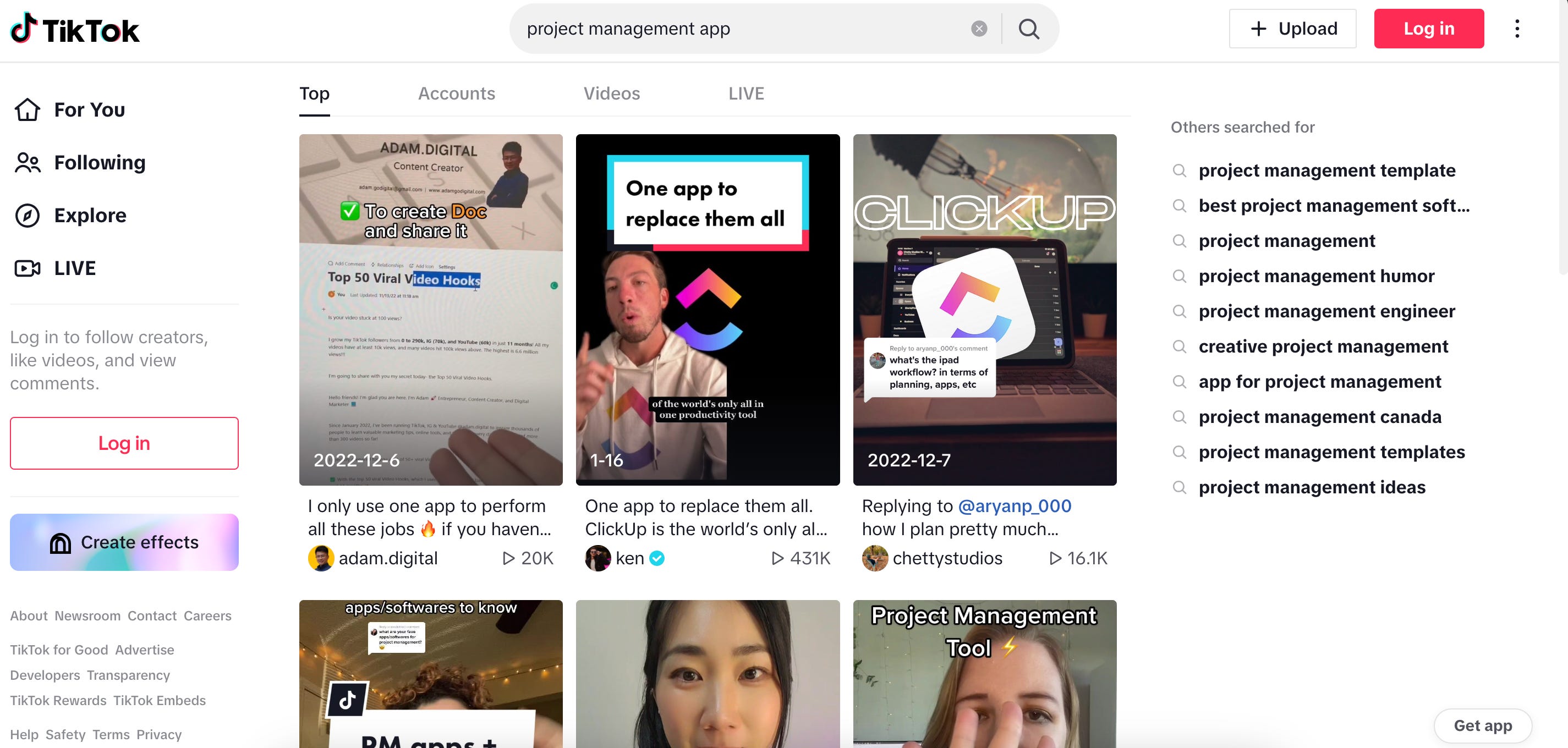
Task: Open the Following page
Action: tap(80, 162)
